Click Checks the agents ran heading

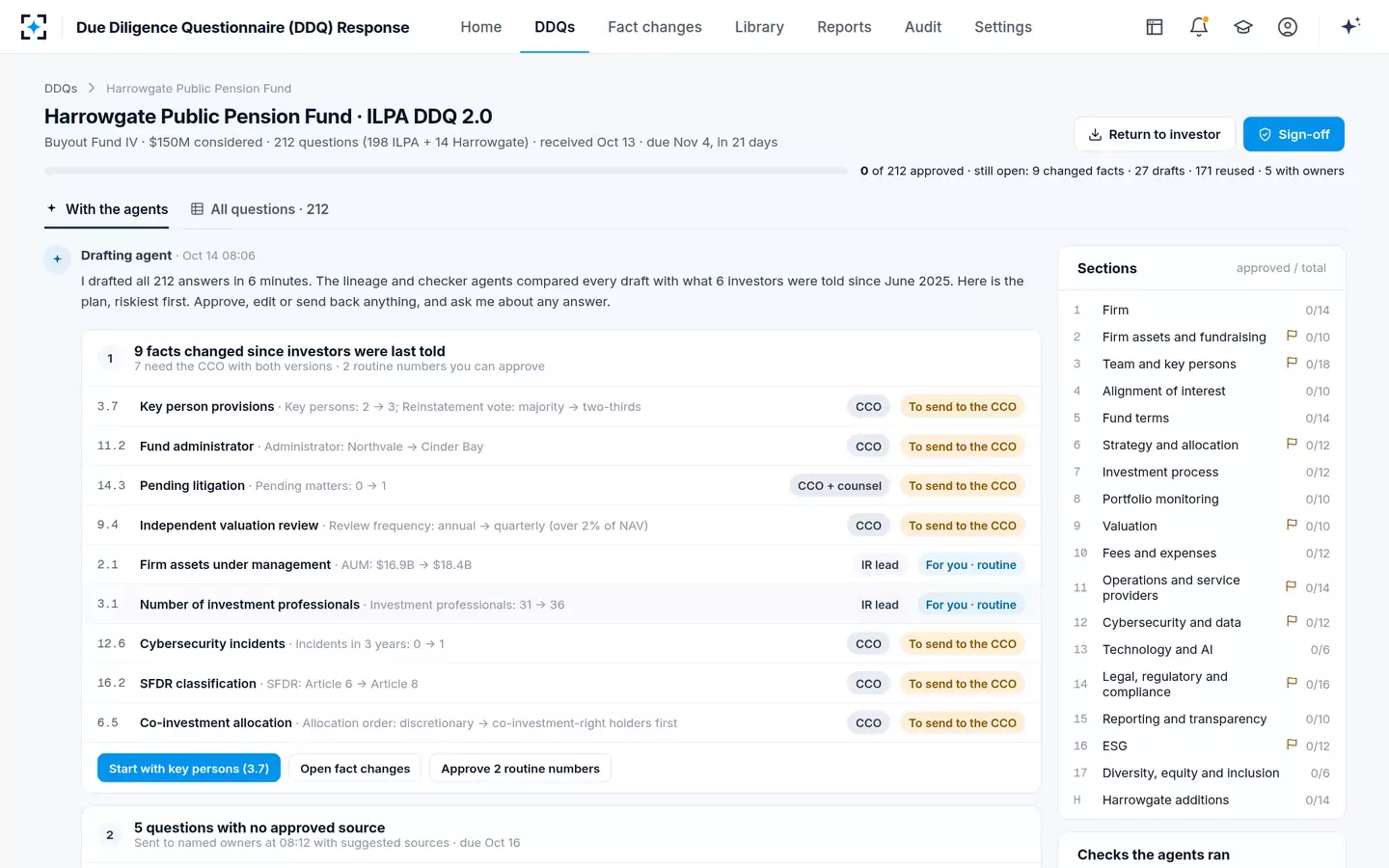pyautogui.click(x=1154, y=854)
